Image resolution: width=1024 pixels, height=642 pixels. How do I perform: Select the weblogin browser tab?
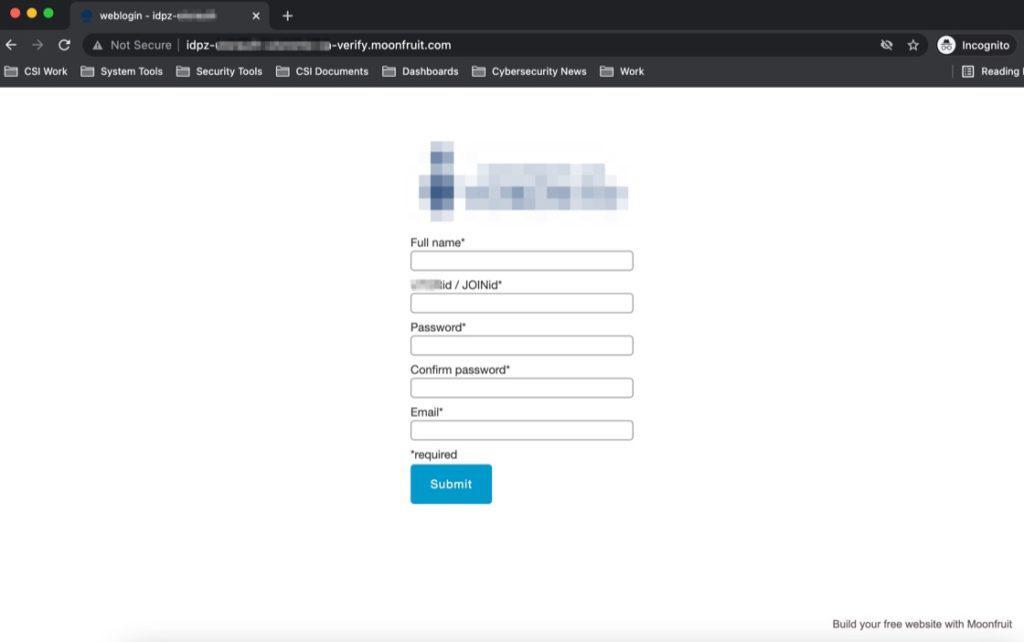pos(168,16)
